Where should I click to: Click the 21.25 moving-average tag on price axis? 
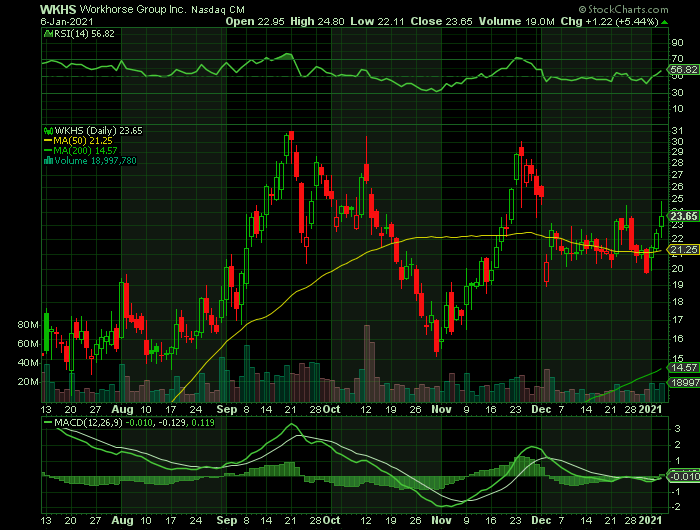[683, 250]
